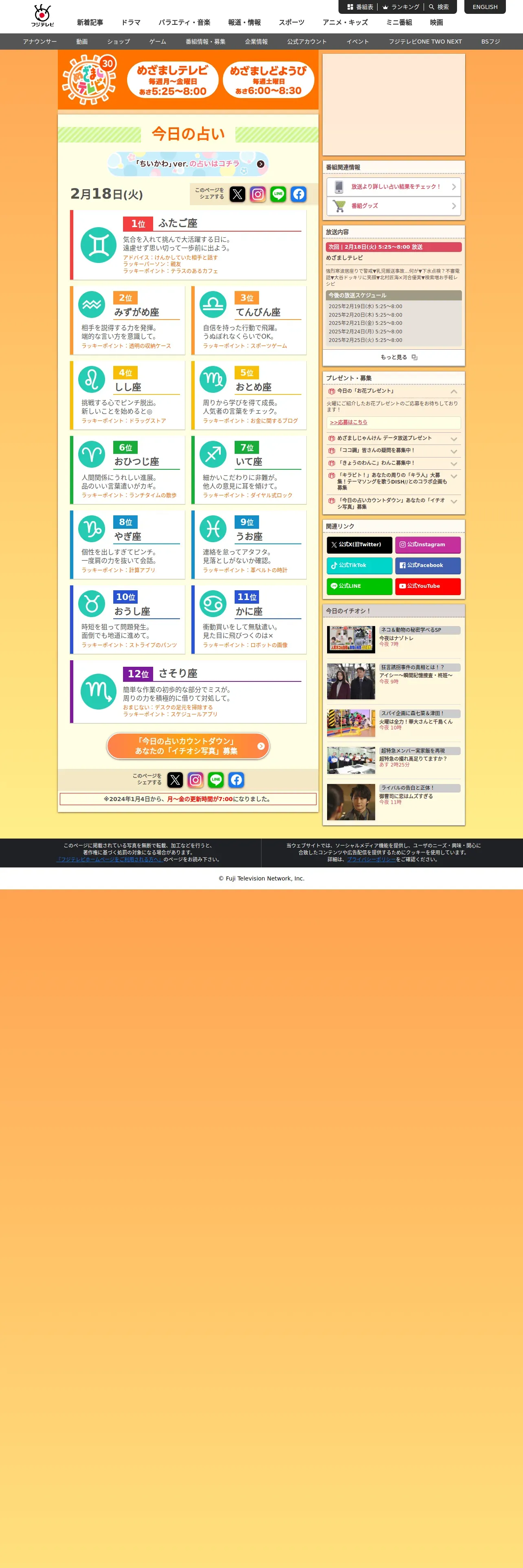Click プライバシーポリシー footer link

click(371, 859)
